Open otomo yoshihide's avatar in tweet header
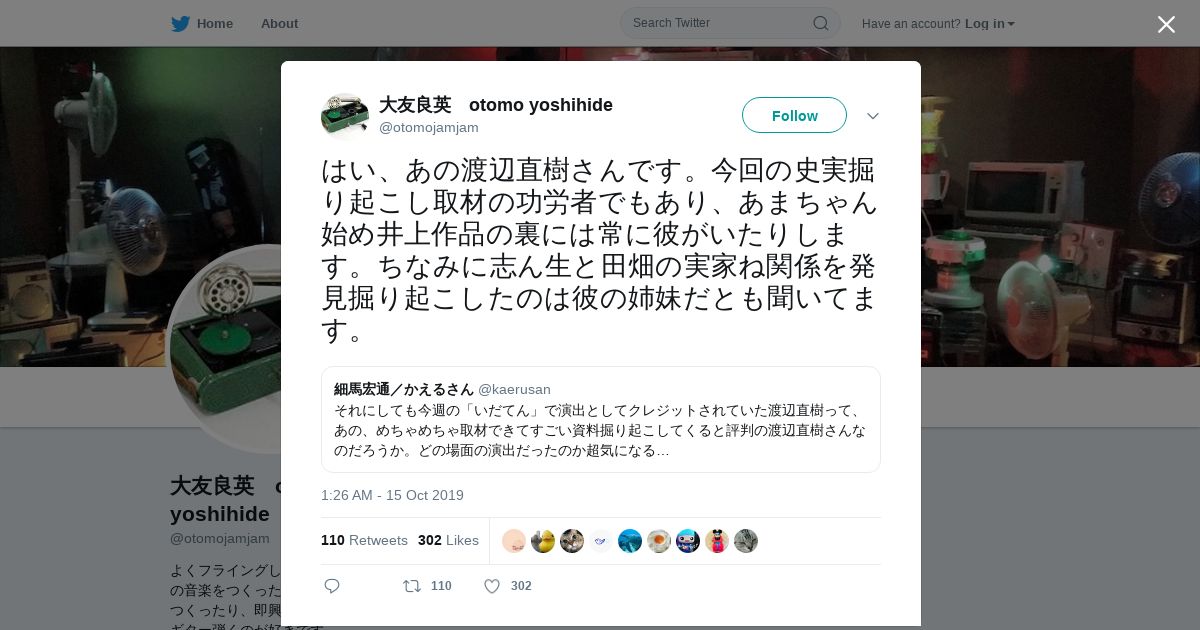This screenshot has width=1200, height=630. pyautogui.click(x=345, y=116)
